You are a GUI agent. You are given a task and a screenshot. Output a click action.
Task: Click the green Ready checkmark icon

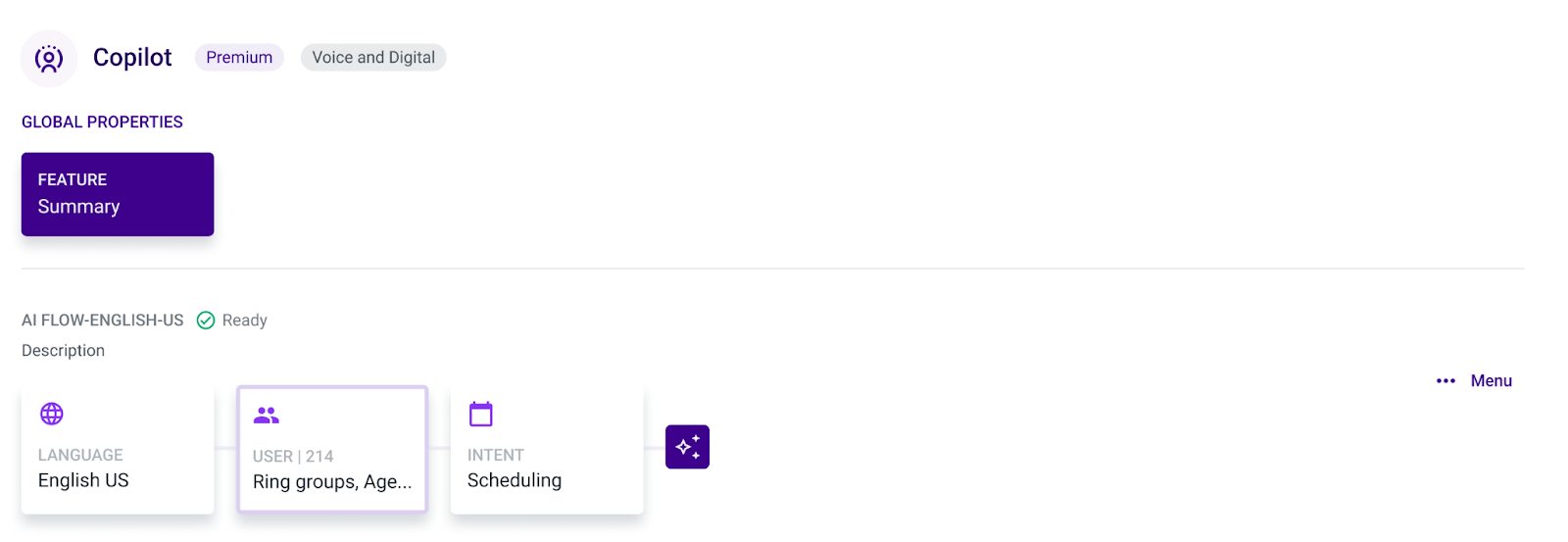click(x=206, y=320)
